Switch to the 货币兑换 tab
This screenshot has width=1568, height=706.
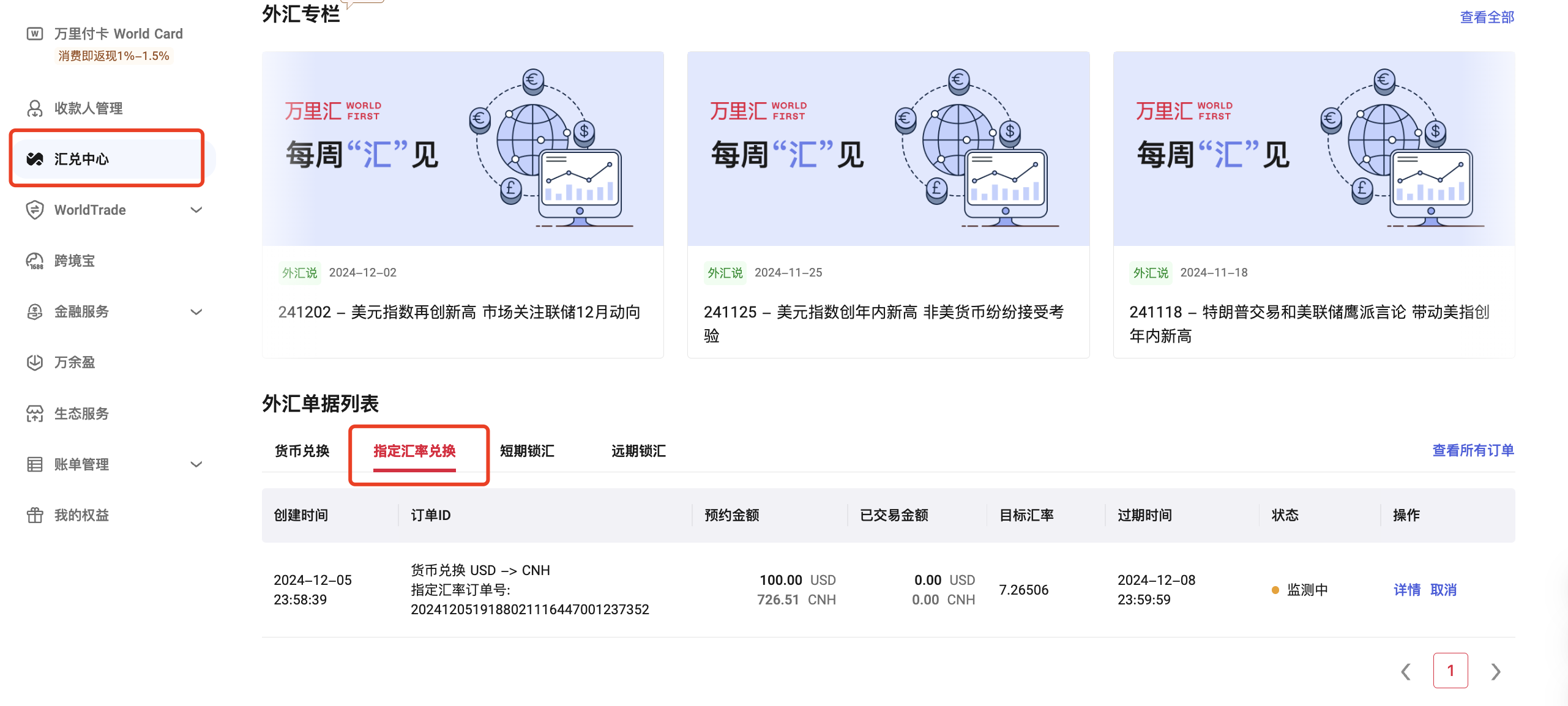(x=302, y=451)
